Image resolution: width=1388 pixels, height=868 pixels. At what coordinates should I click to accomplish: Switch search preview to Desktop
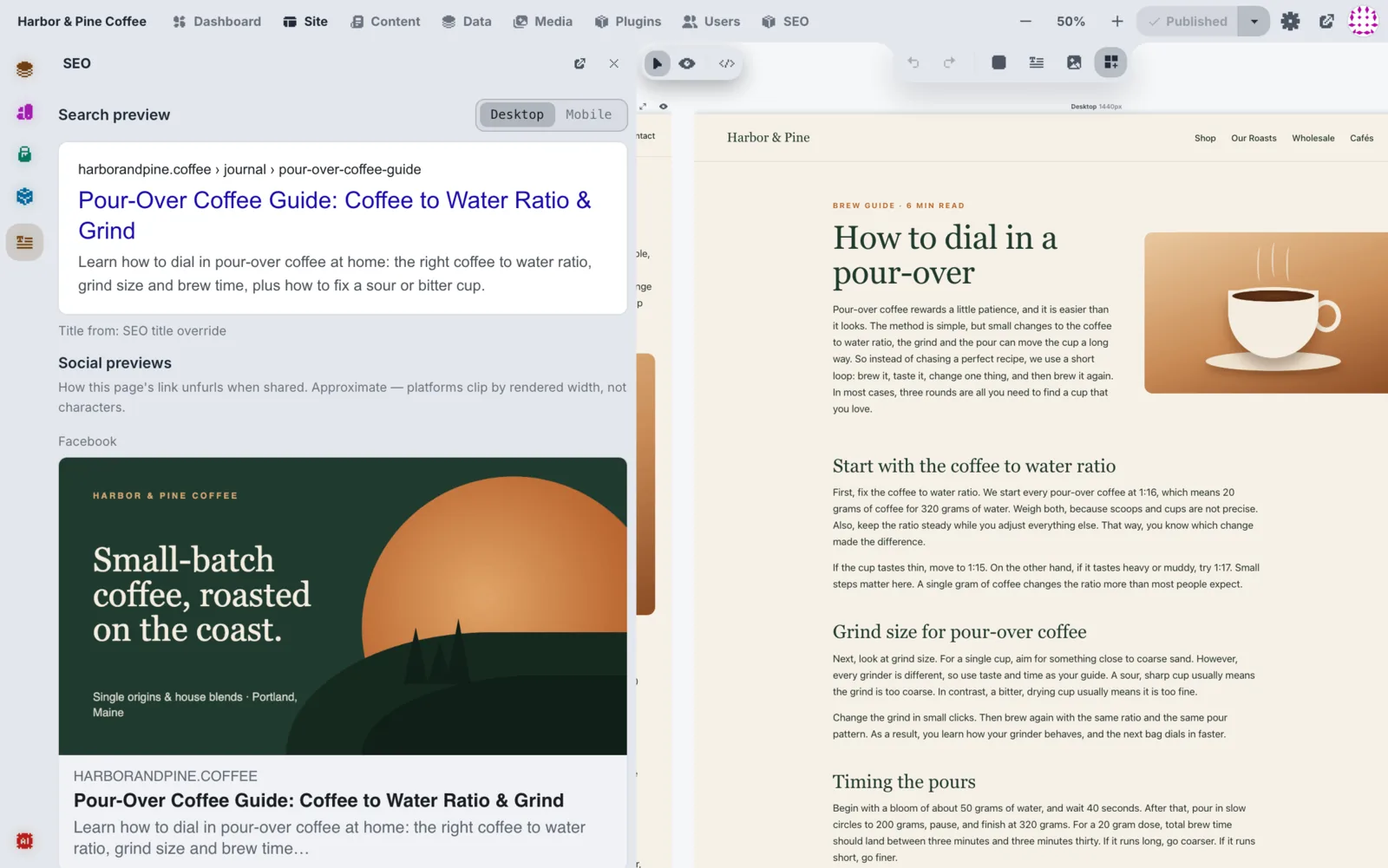click(517, 114)
